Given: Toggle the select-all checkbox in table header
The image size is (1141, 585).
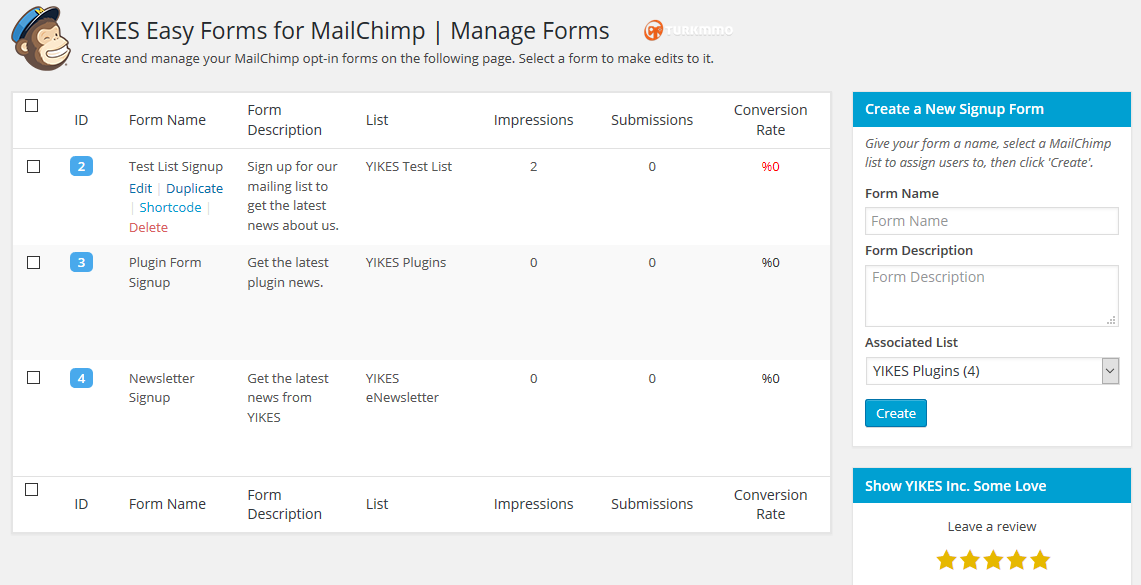Looking at the screenshot, I should point(31,106).
